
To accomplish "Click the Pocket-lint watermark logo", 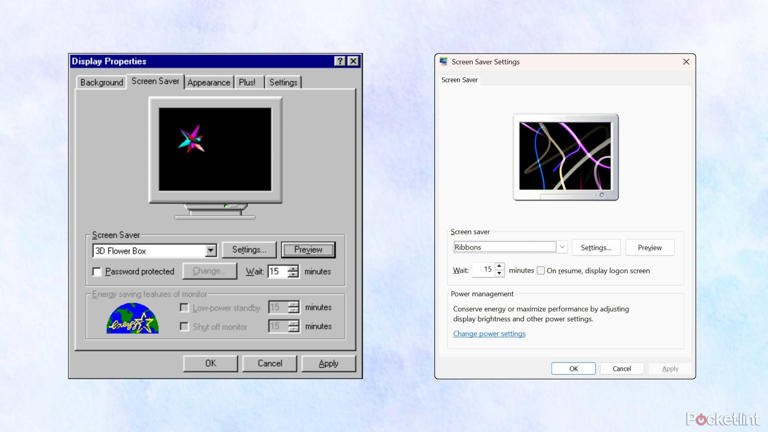I will click(722, 419).
